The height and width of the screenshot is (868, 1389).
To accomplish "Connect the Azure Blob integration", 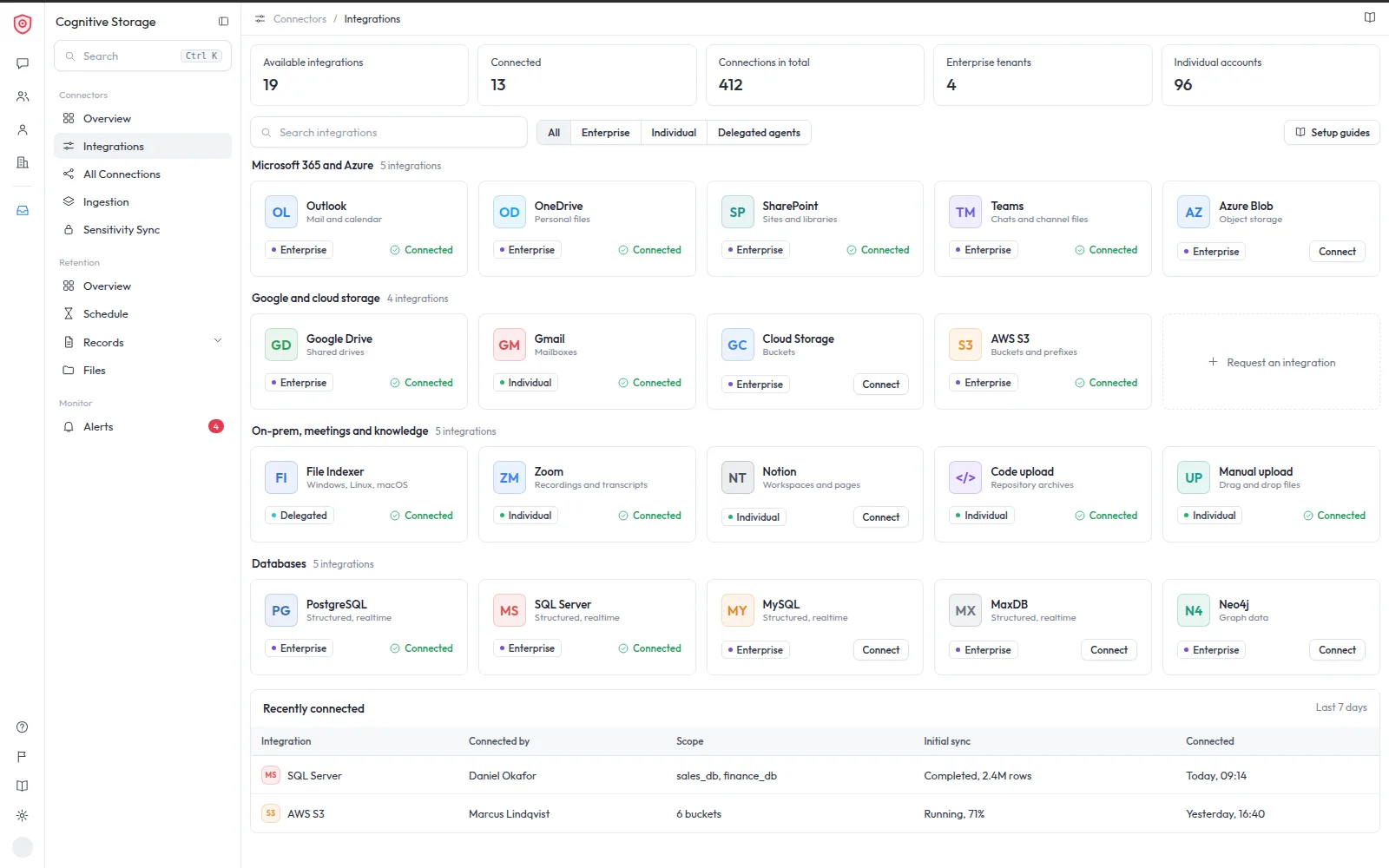I will (x=1337, y=252).
